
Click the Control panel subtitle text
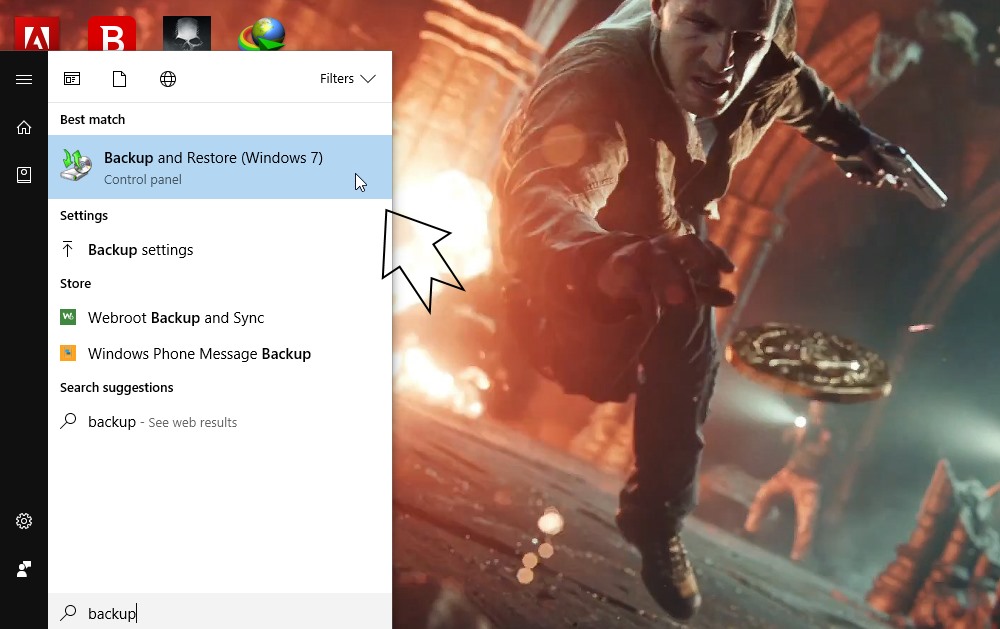pos(143,180)
